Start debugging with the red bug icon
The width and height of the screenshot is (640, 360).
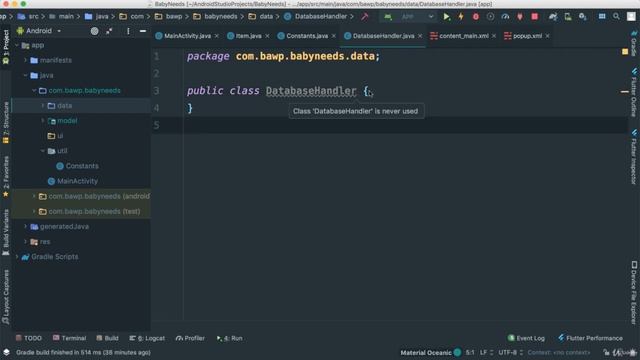pos(476,17)
